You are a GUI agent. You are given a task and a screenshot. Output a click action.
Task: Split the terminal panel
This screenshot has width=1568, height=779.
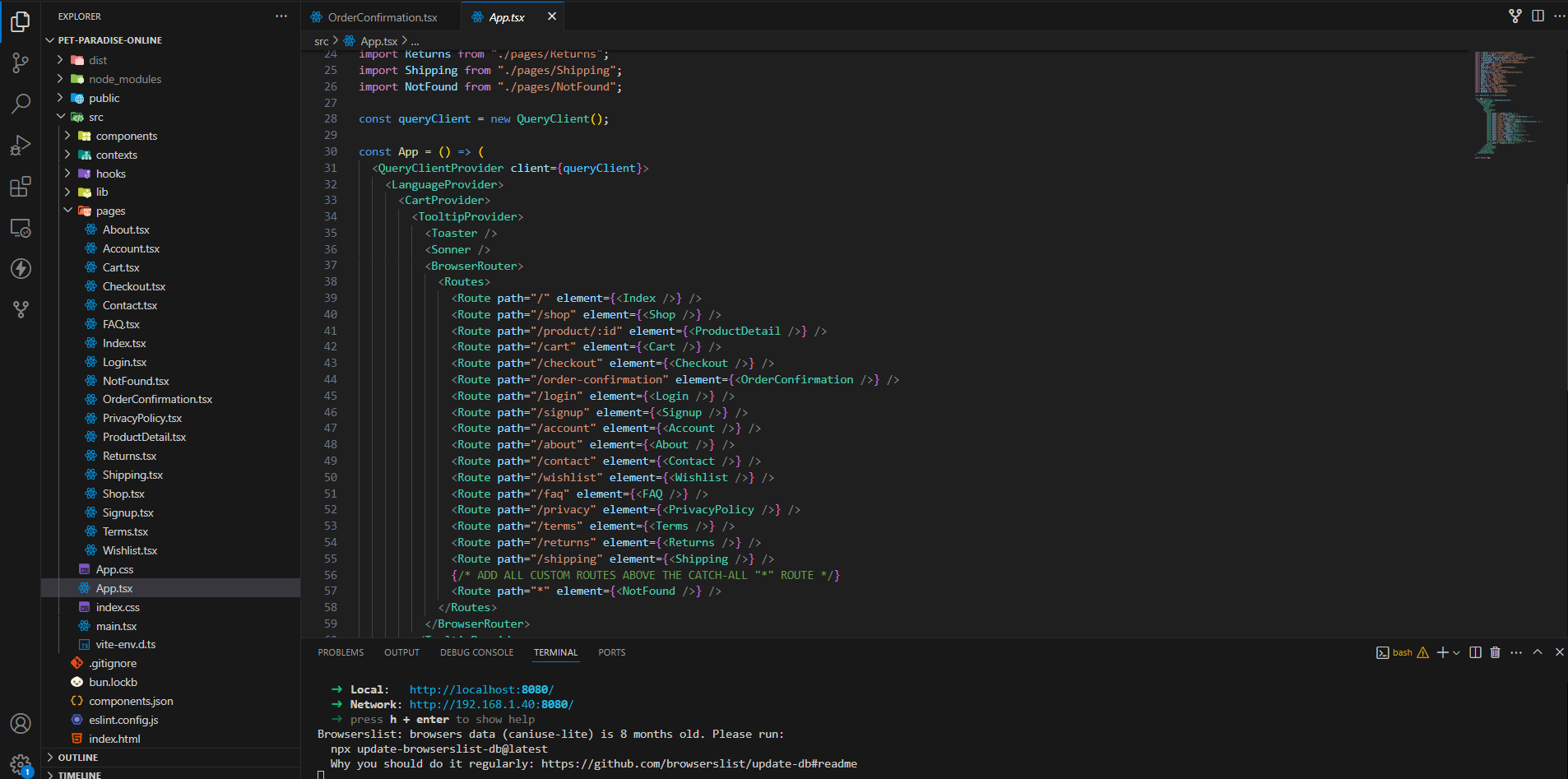tap(1475, 652)
